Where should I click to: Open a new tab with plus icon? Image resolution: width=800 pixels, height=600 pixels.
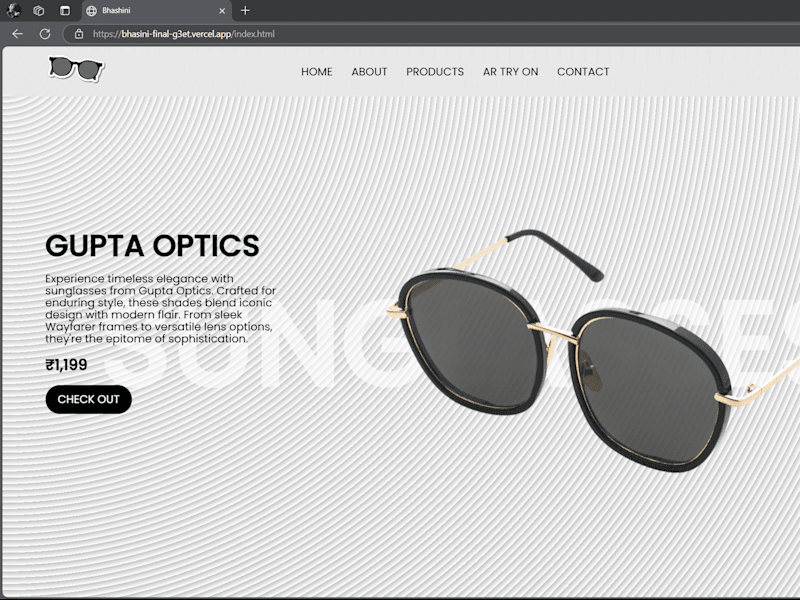[245, 10]
